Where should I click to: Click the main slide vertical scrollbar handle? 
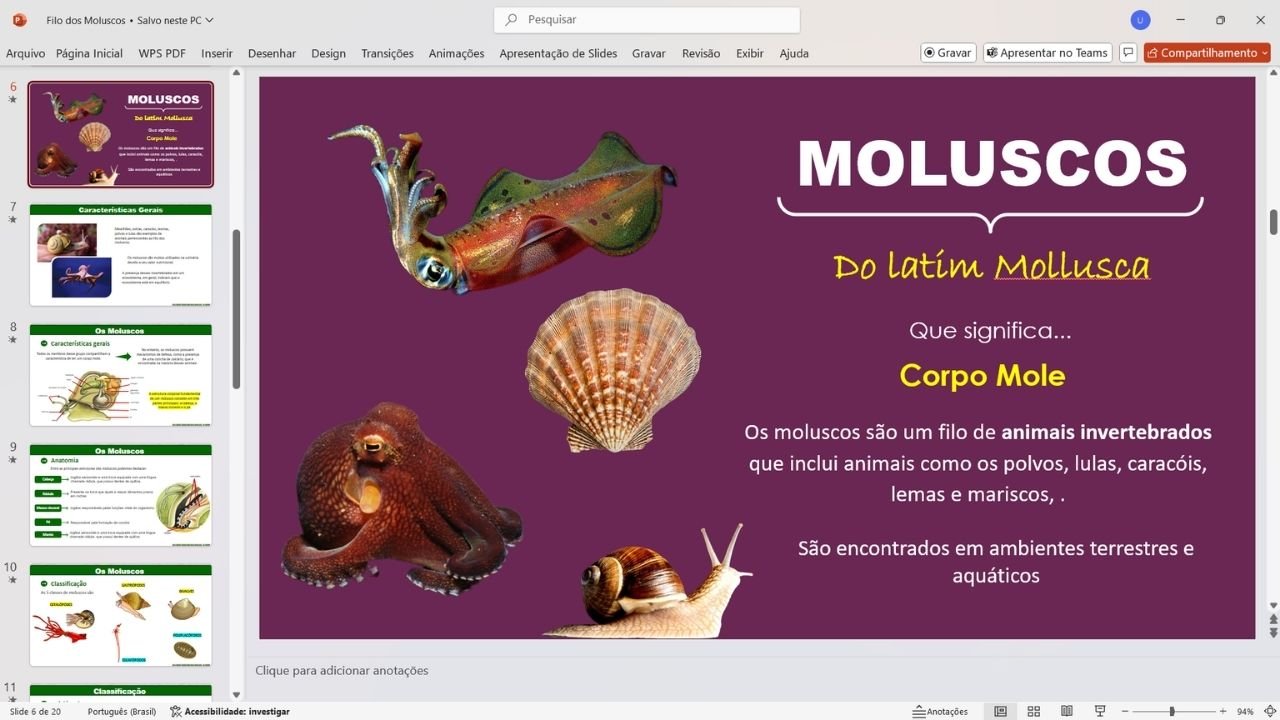point(1273,222)
